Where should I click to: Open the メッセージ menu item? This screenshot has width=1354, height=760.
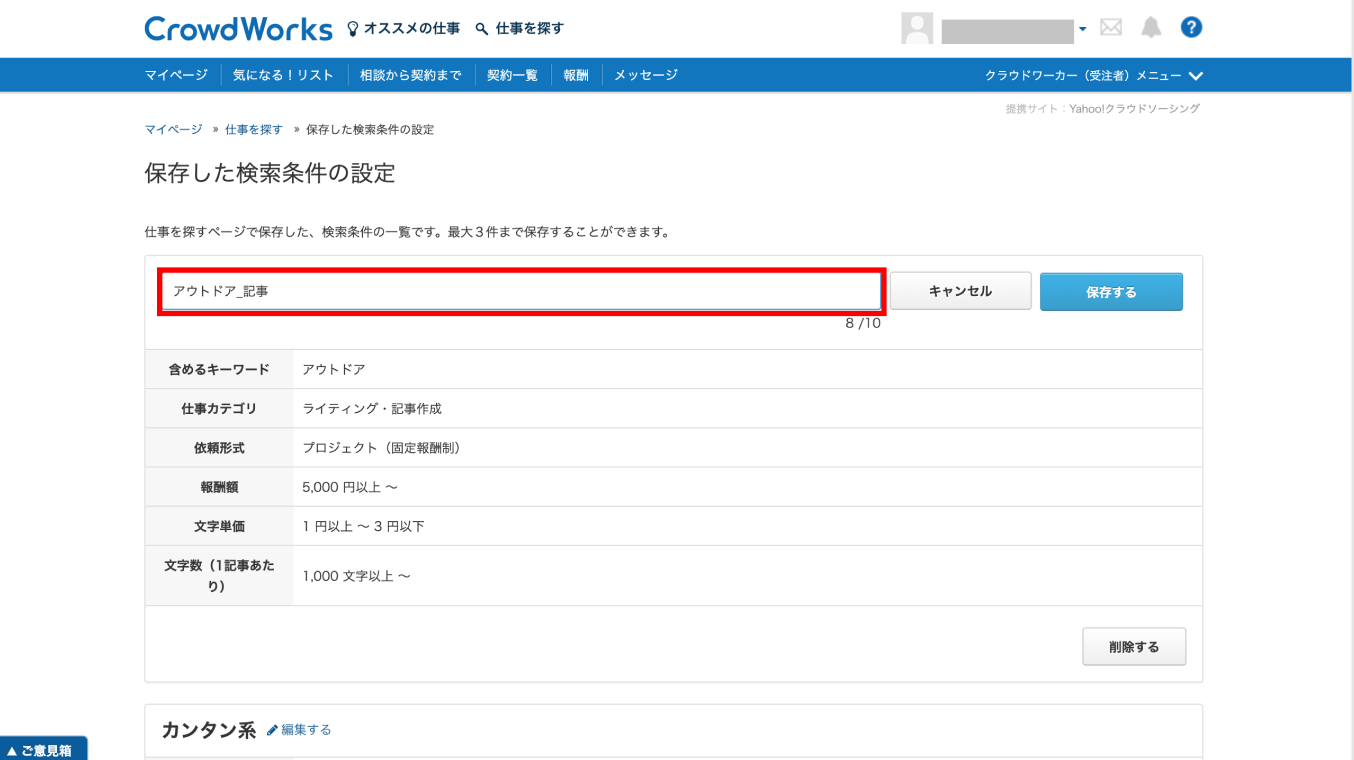tap(645, 75)
